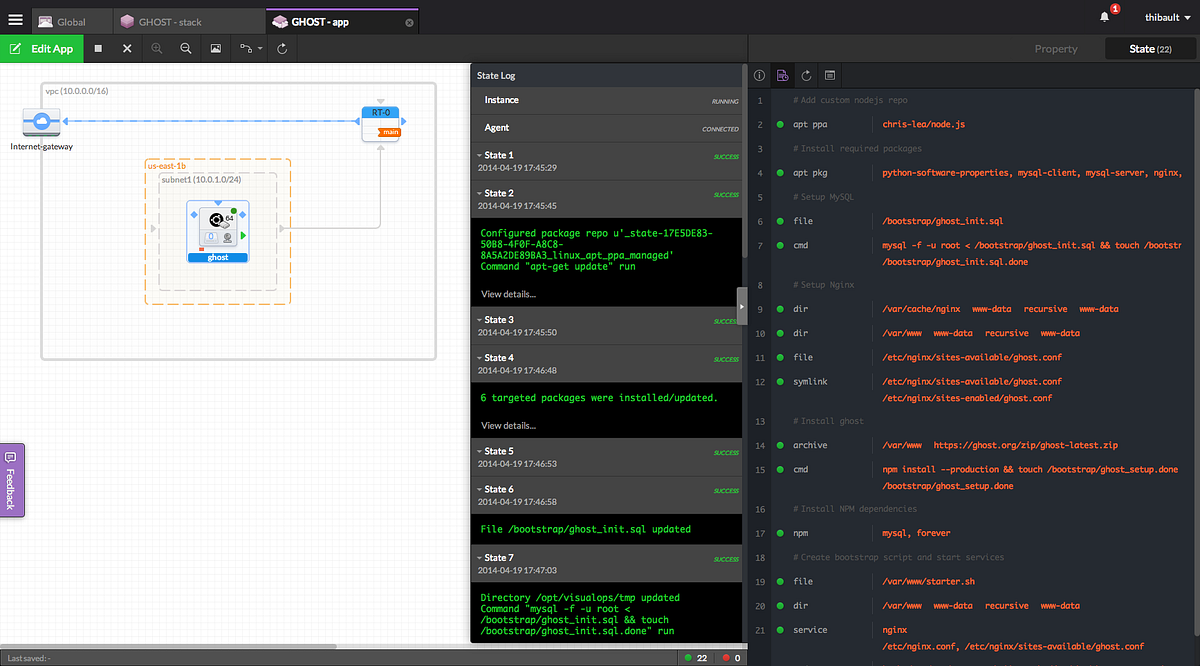Switch to the GHOST - stack tab
Screen dimensions: 1200x666
(x=186, y=21)
